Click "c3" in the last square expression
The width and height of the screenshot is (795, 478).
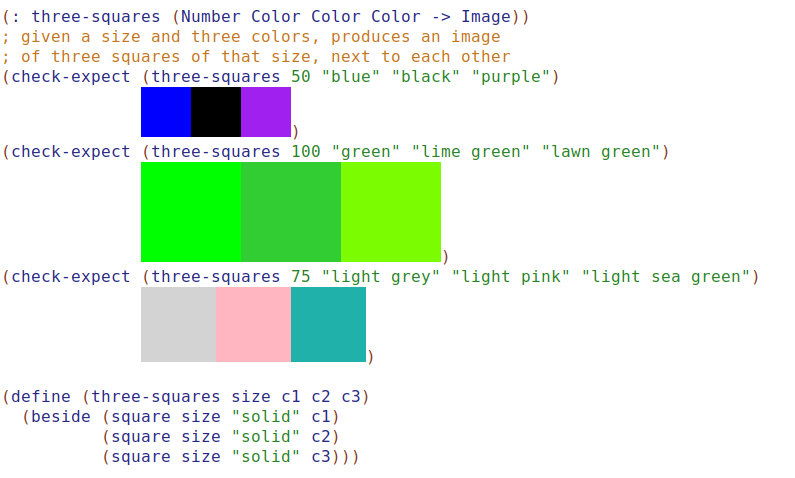[321, 457]
